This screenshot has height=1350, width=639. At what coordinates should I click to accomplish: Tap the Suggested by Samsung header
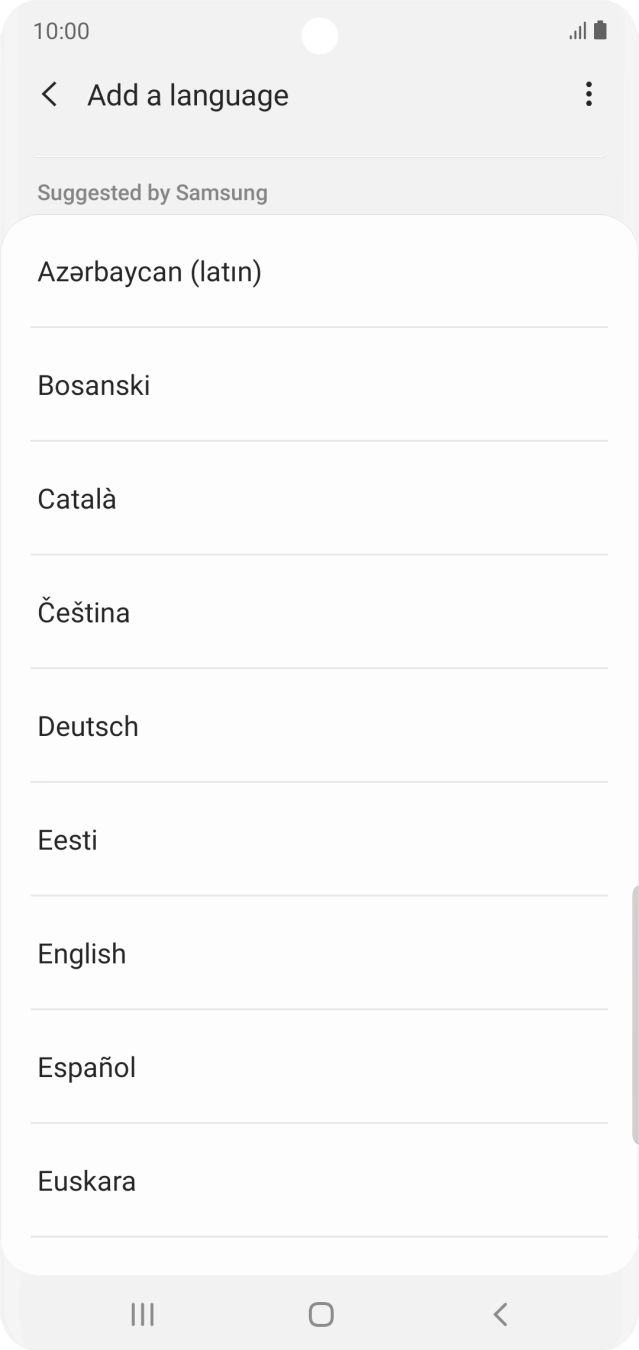click(x=150, y=192)
